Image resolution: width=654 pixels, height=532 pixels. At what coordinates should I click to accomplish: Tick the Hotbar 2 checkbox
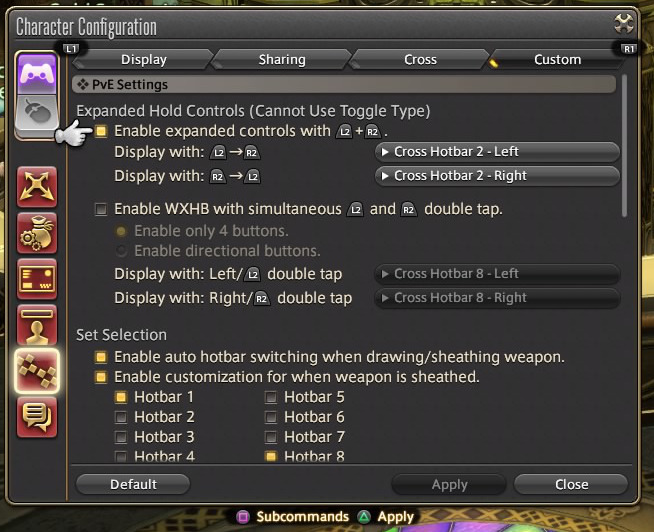121,417
